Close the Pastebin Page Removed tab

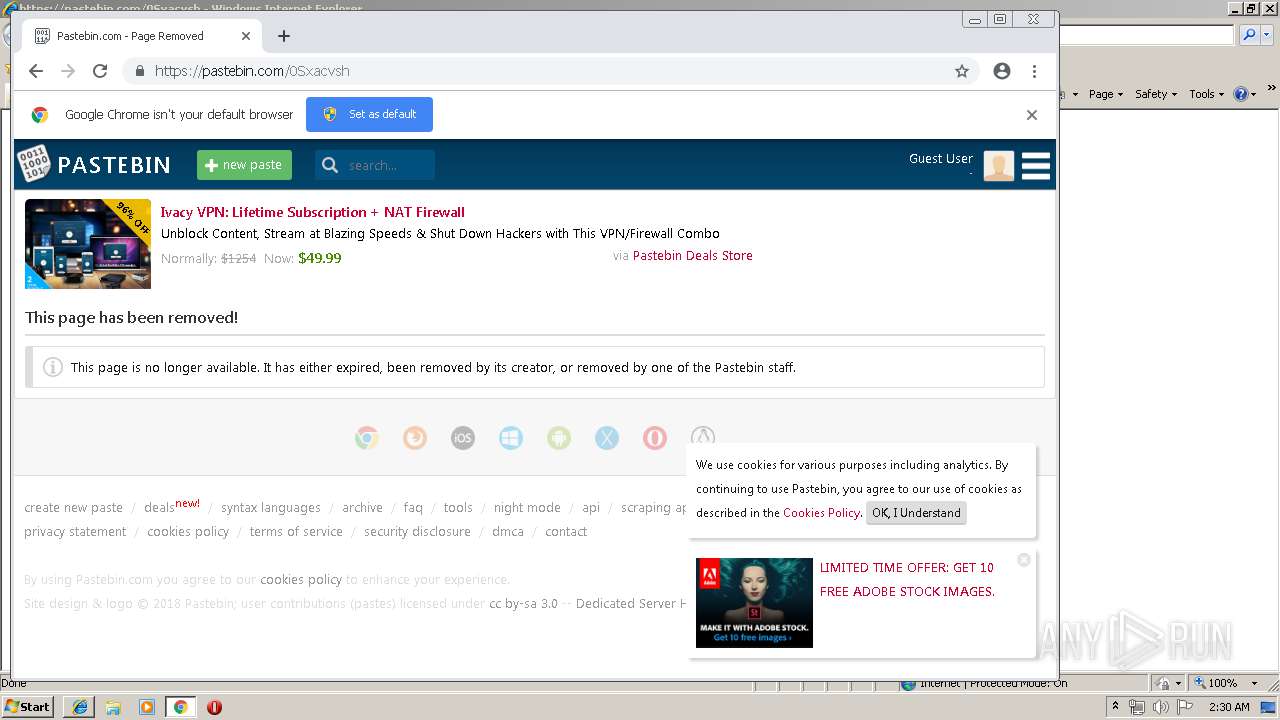246,36
